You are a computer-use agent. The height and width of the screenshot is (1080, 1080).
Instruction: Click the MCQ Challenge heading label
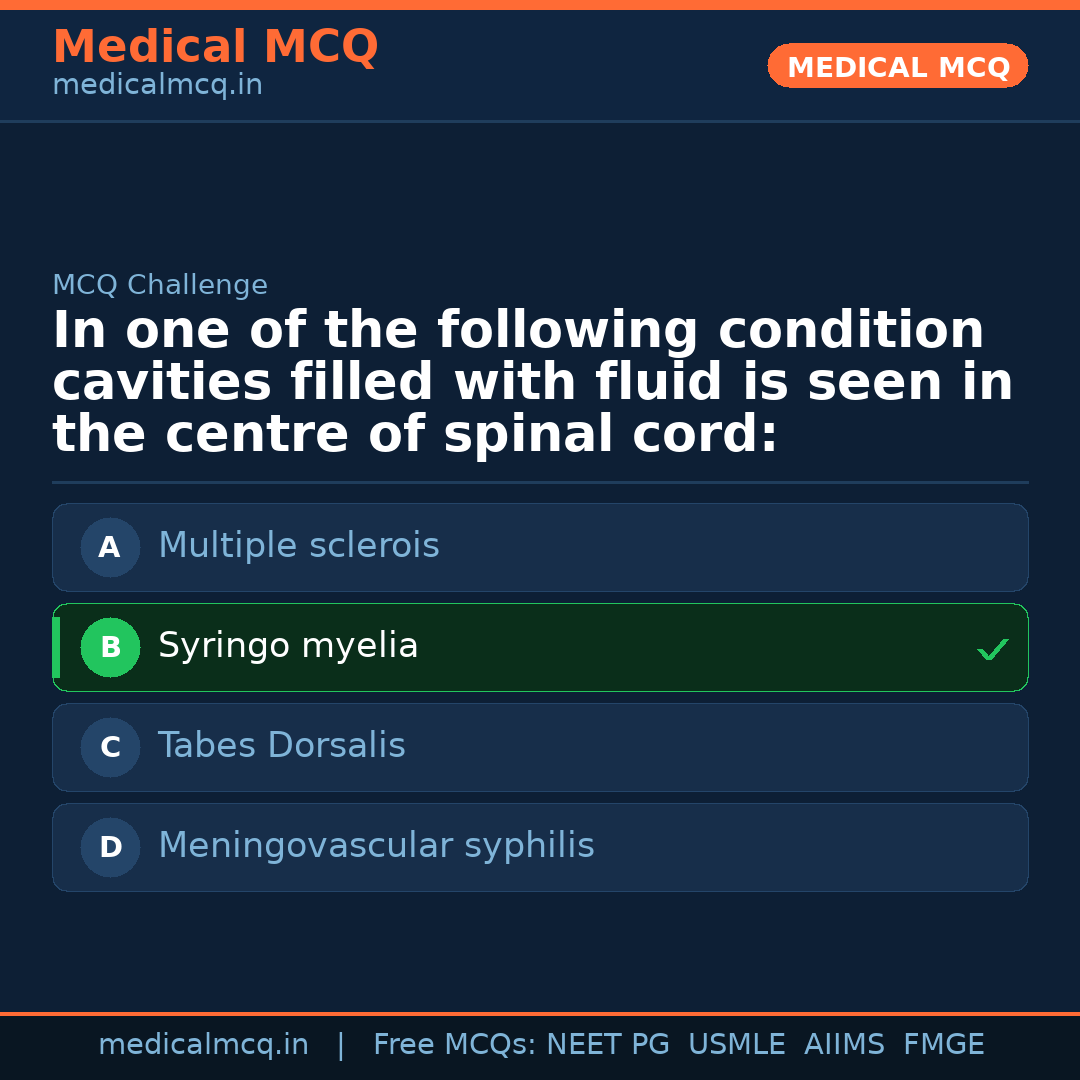[160, 286]
